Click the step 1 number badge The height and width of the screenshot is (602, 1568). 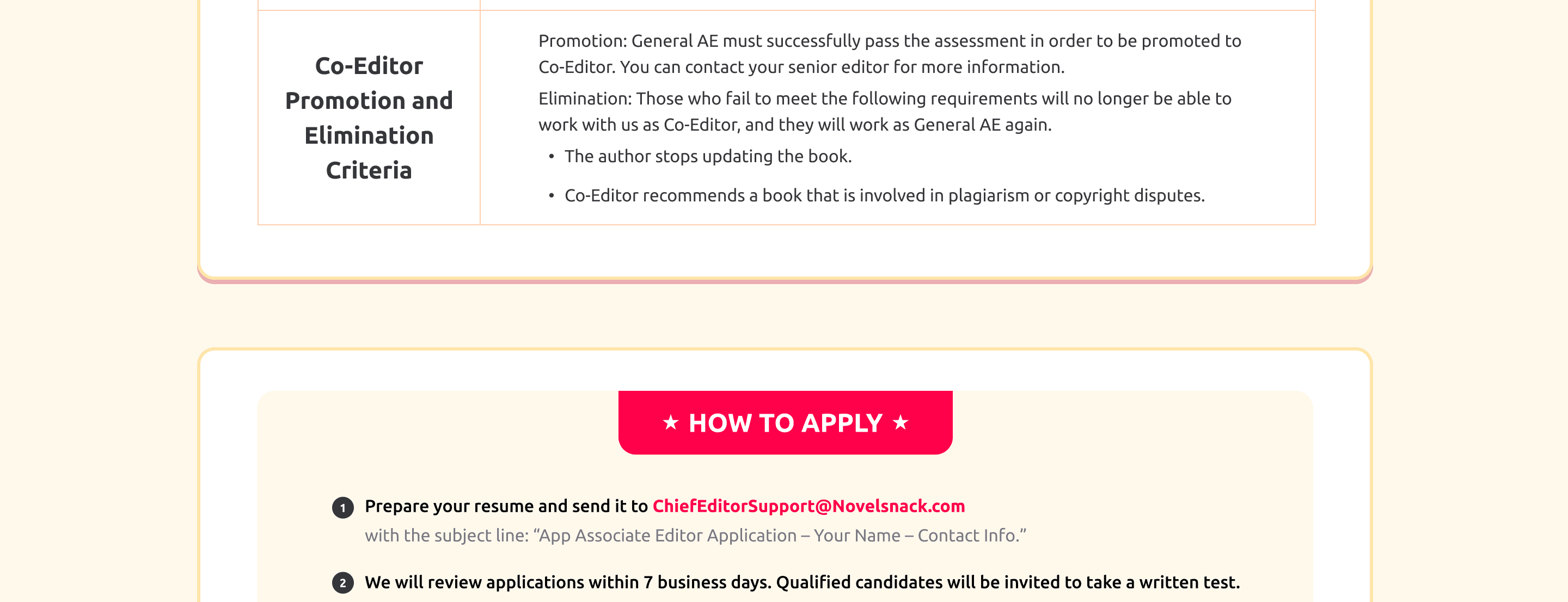(x=342, y=508)
